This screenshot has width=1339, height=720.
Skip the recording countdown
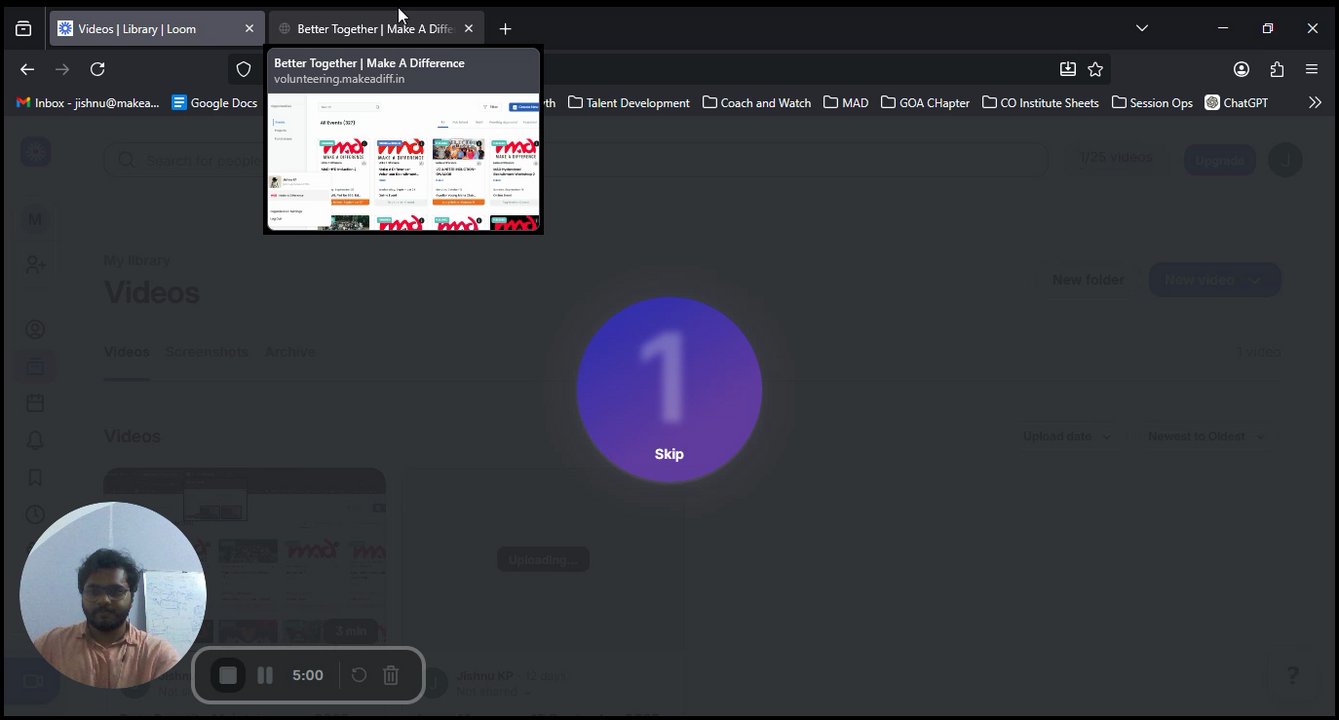669,454
